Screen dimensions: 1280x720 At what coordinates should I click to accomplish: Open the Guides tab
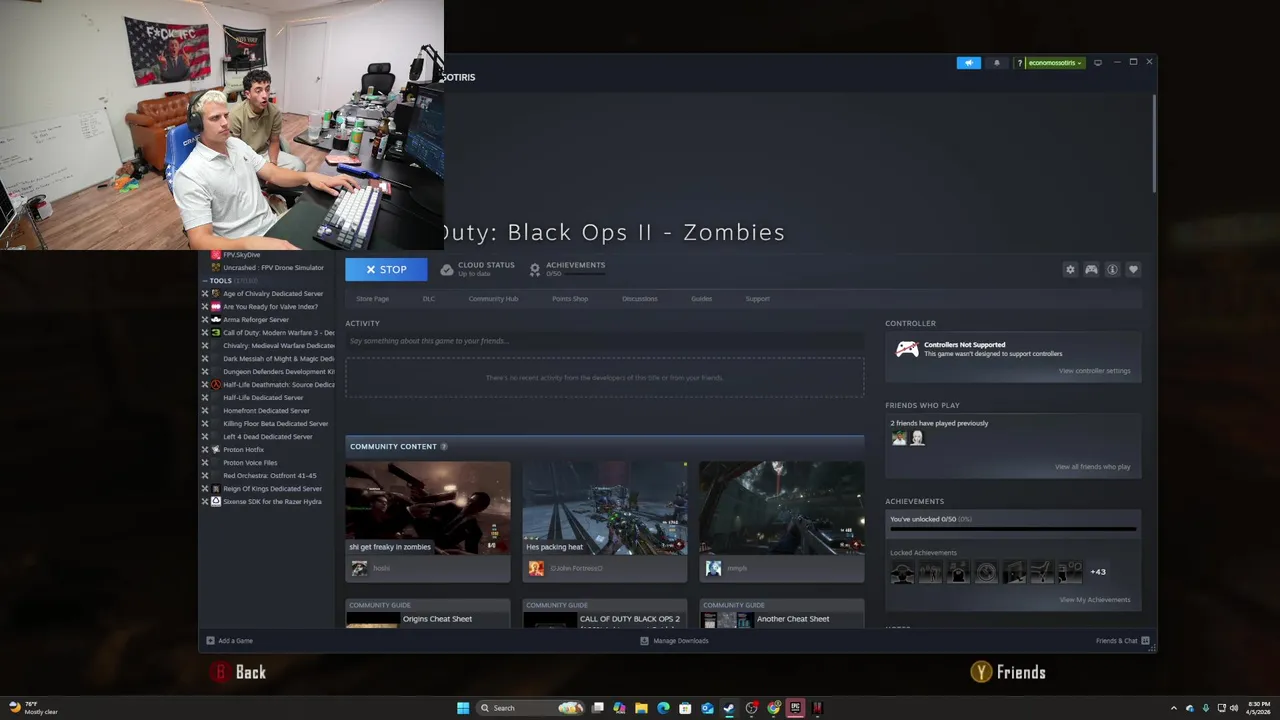point(702,299)
